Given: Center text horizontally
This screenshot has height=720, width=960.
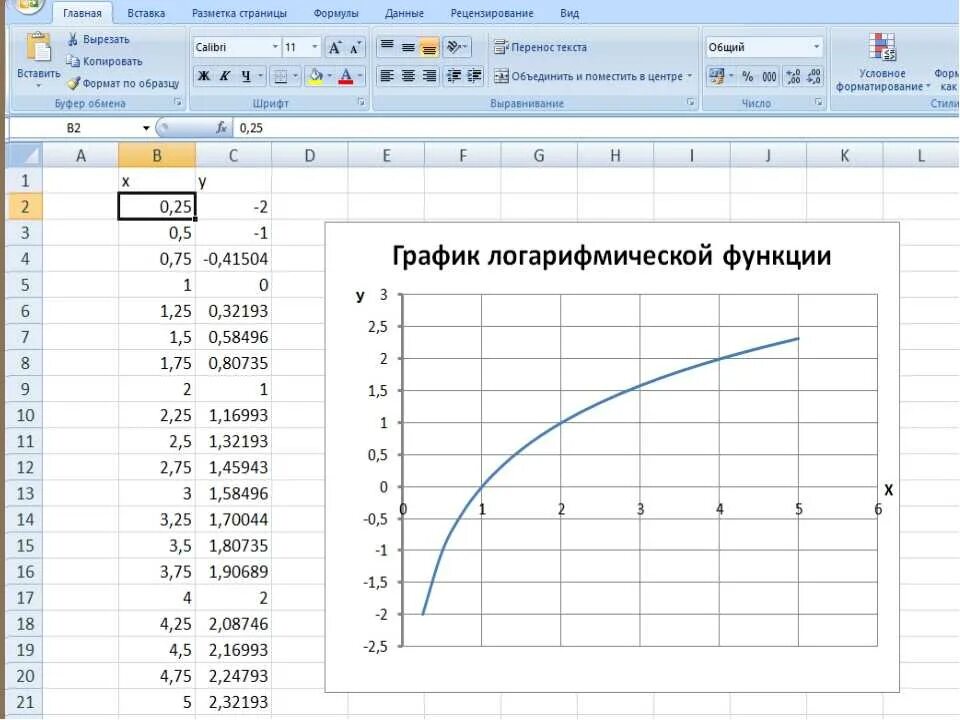Looking at the screenshot, I should pos(408,76).
